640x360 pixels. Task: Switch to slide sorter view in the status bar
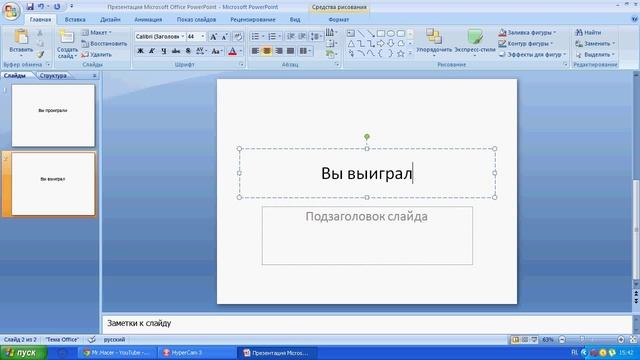coord(524,340)
